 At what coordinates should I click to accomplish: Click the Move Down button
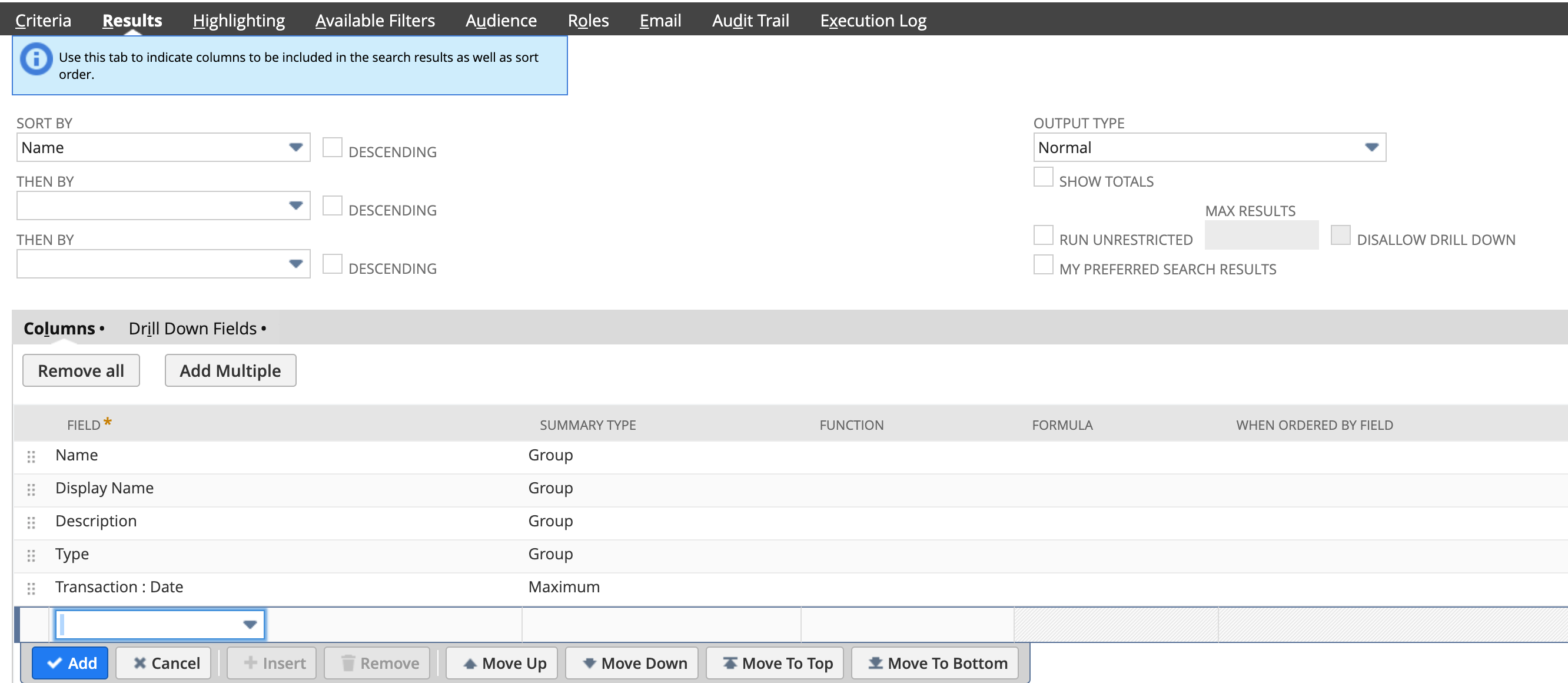(632, 663)
